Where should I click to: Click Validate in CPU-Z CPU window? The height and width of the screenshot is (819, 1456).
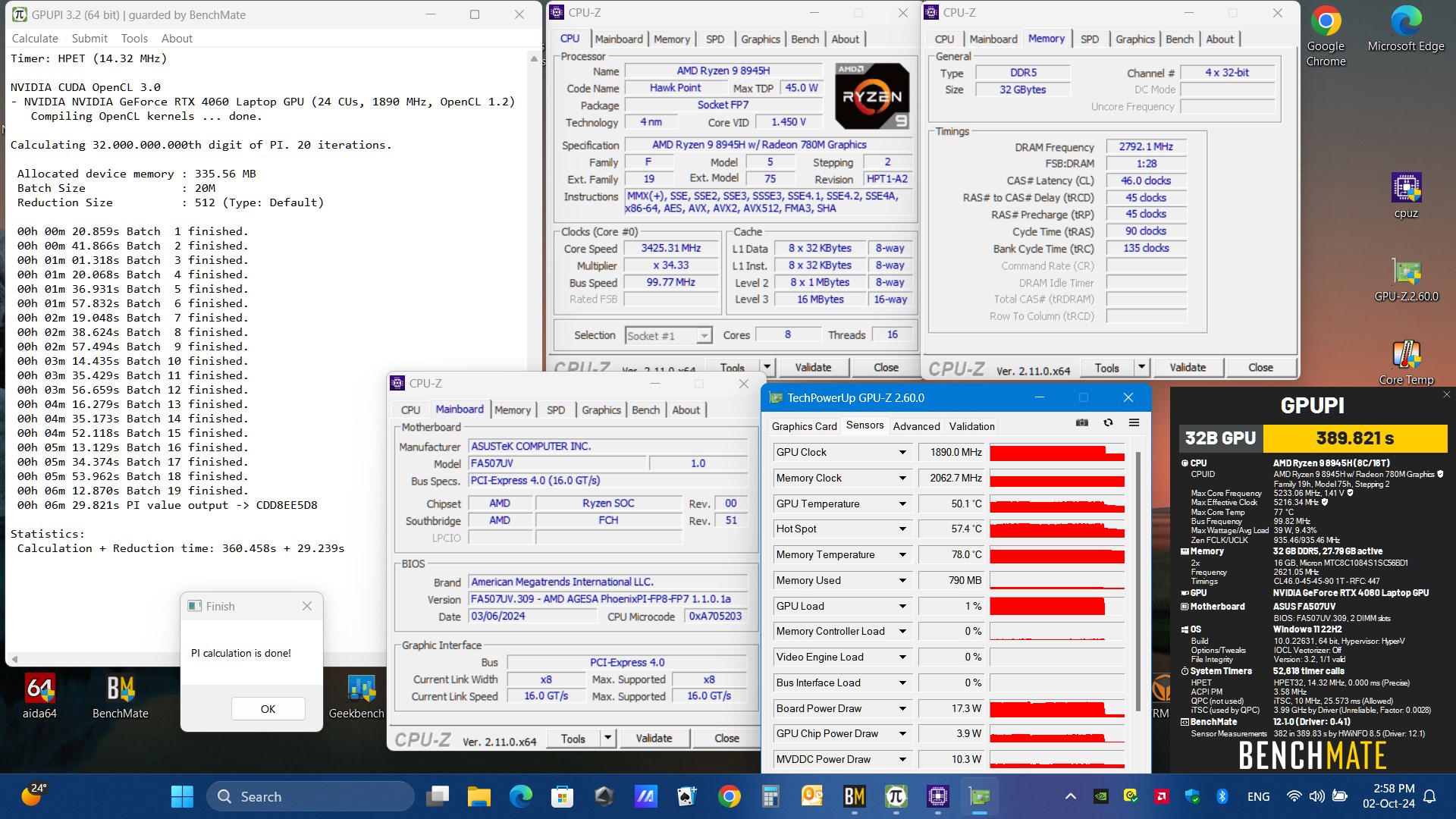pyautogui.click(x=813, y=368)
